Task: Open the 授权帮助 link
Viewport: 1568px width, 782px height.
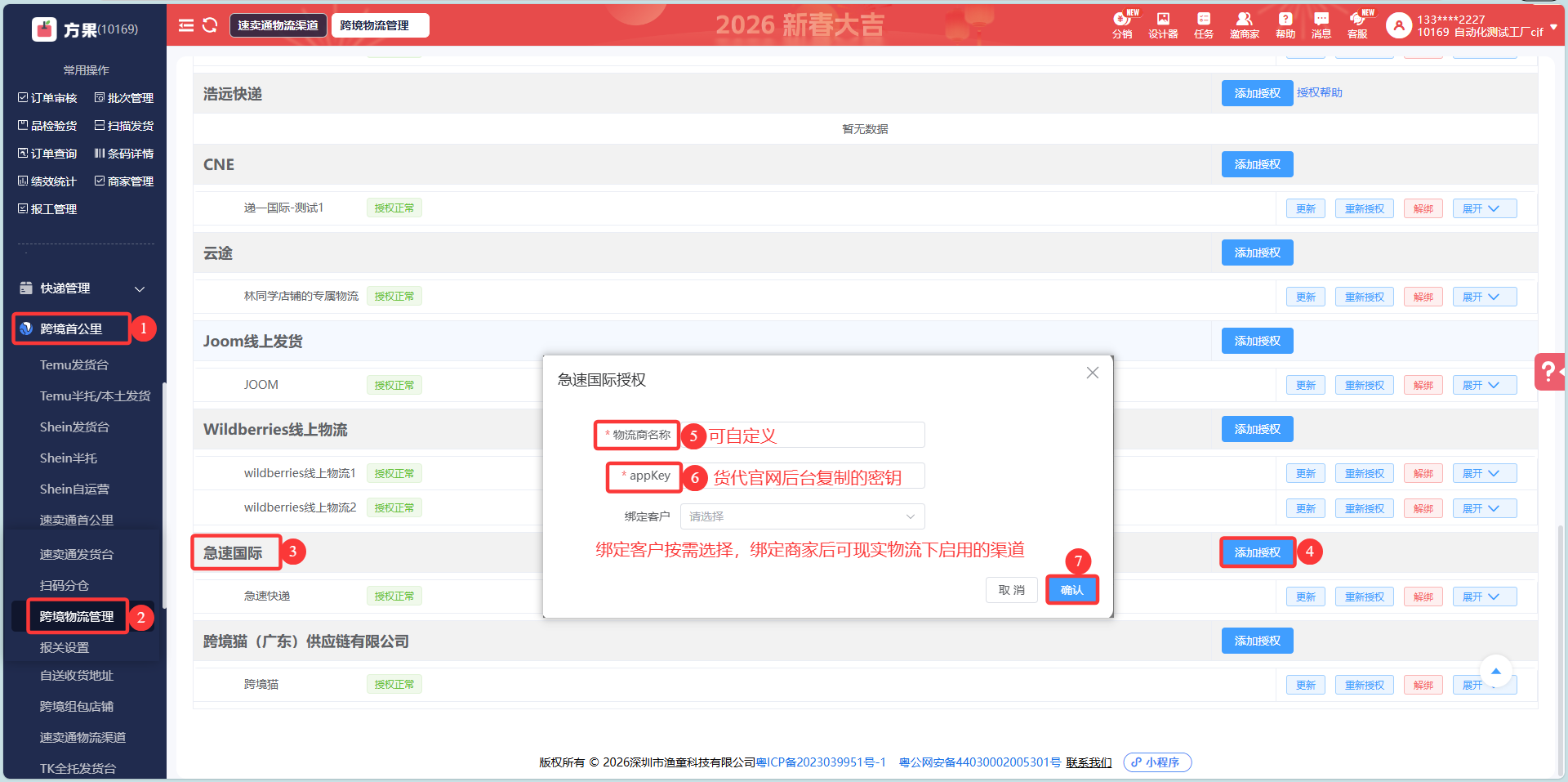Action: click(x=1320, y=92)
